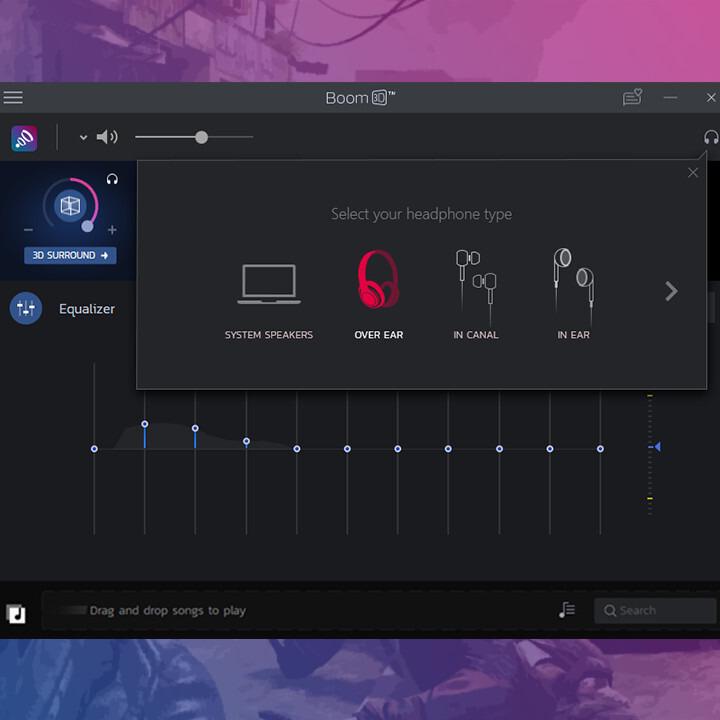Image resolution: width=720 pixels, height=720 pixels.
Task: Show more headphone types with right chevron
Action: click(x=671, y=291)
